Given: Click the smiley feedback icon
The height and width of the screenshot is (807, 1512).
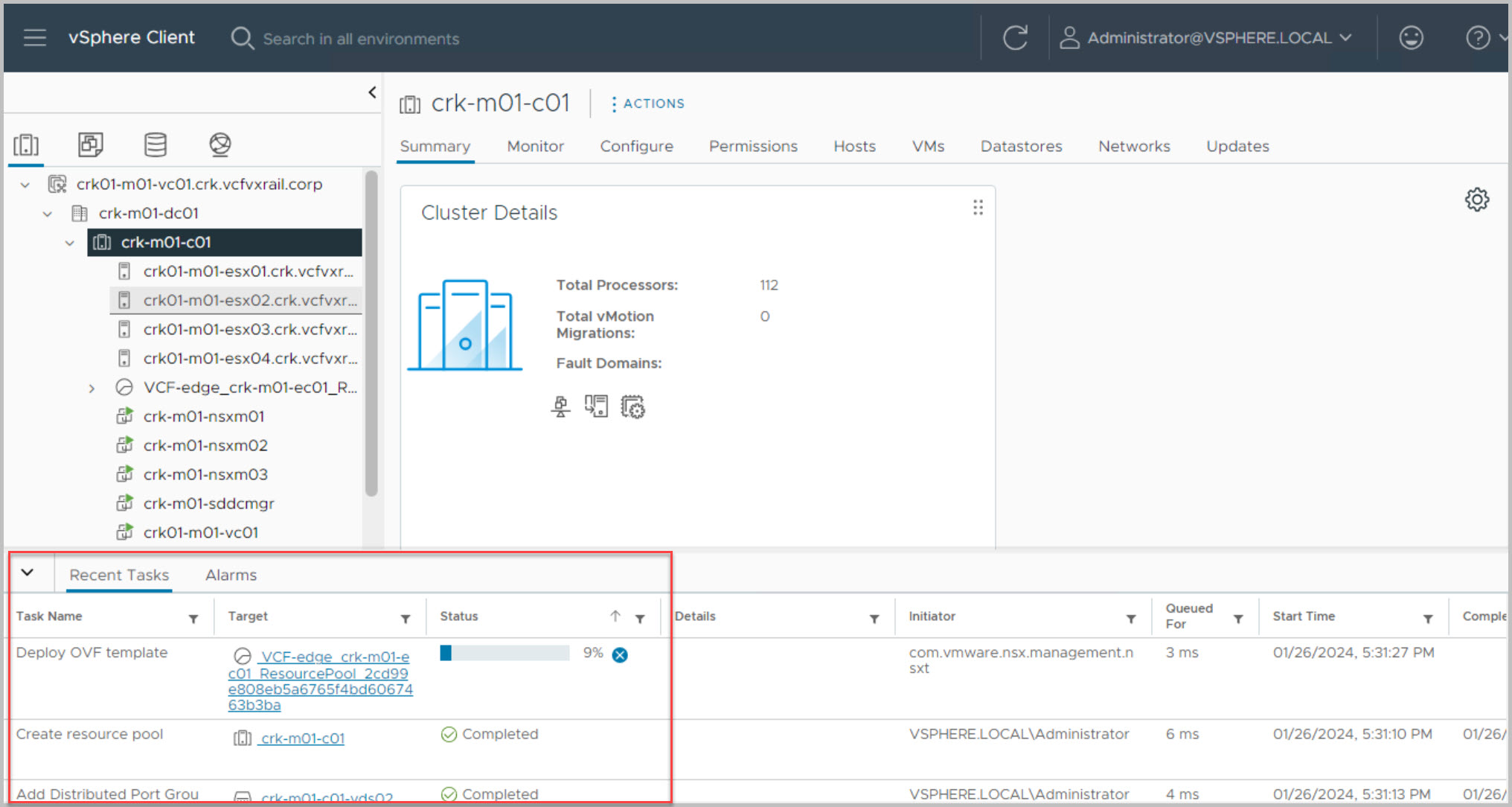Looking at the screenshot, I should (1411, 38).
